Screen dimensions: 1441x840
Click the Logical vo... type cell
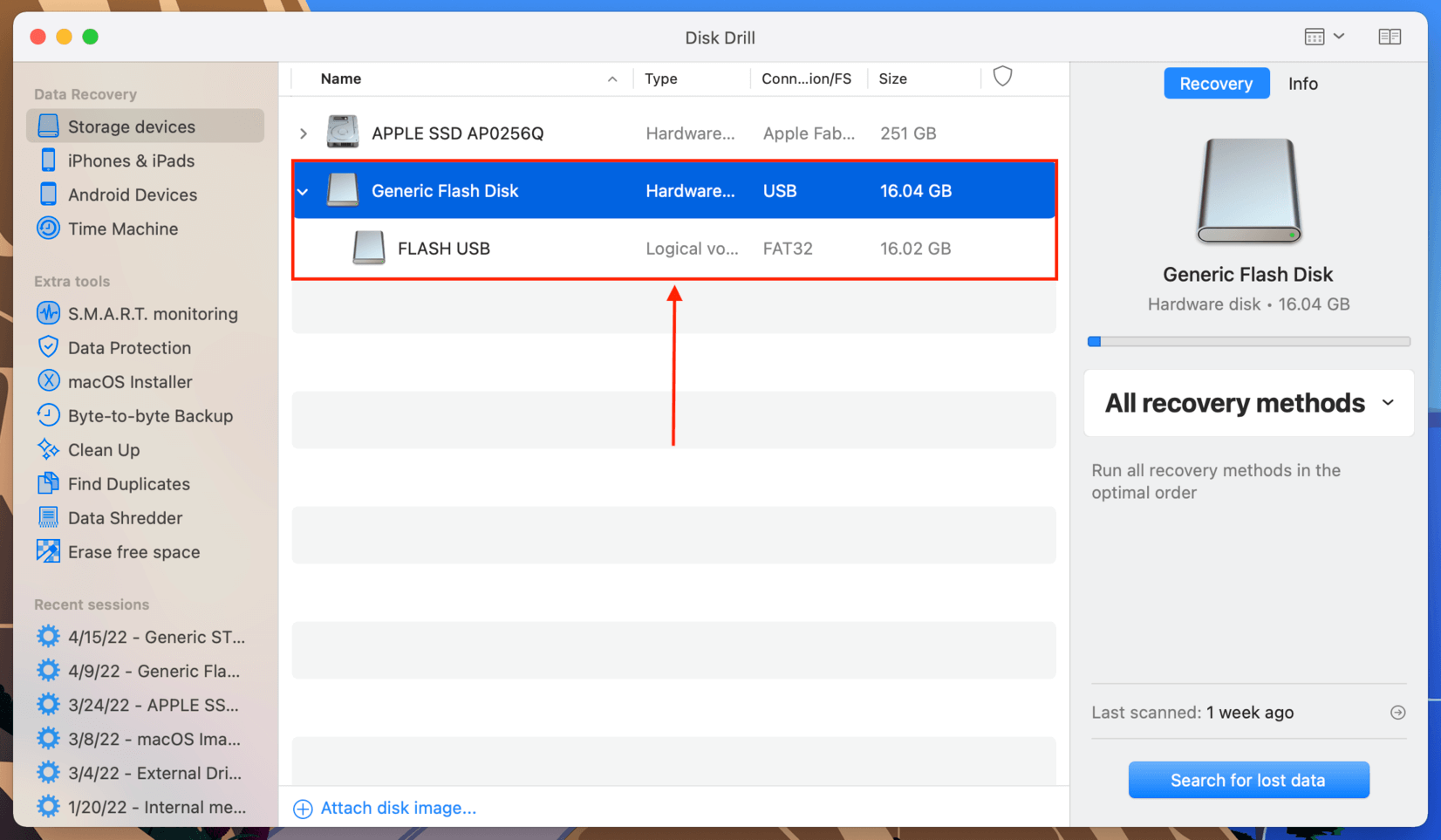[692, 249]
